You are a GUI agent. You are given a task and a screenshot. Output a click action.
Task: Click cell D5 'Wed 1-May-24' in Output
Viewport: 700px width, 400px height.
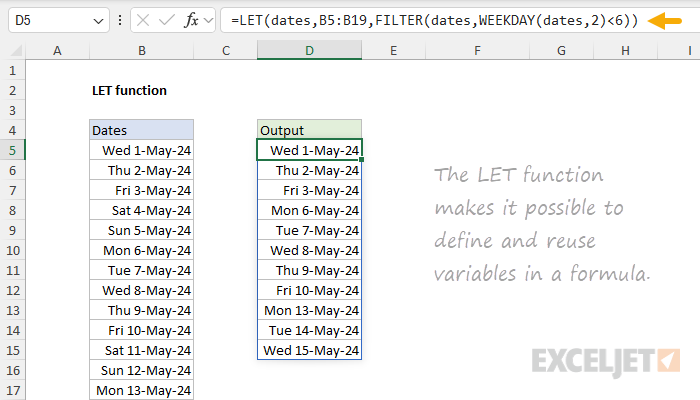[309, 150]
